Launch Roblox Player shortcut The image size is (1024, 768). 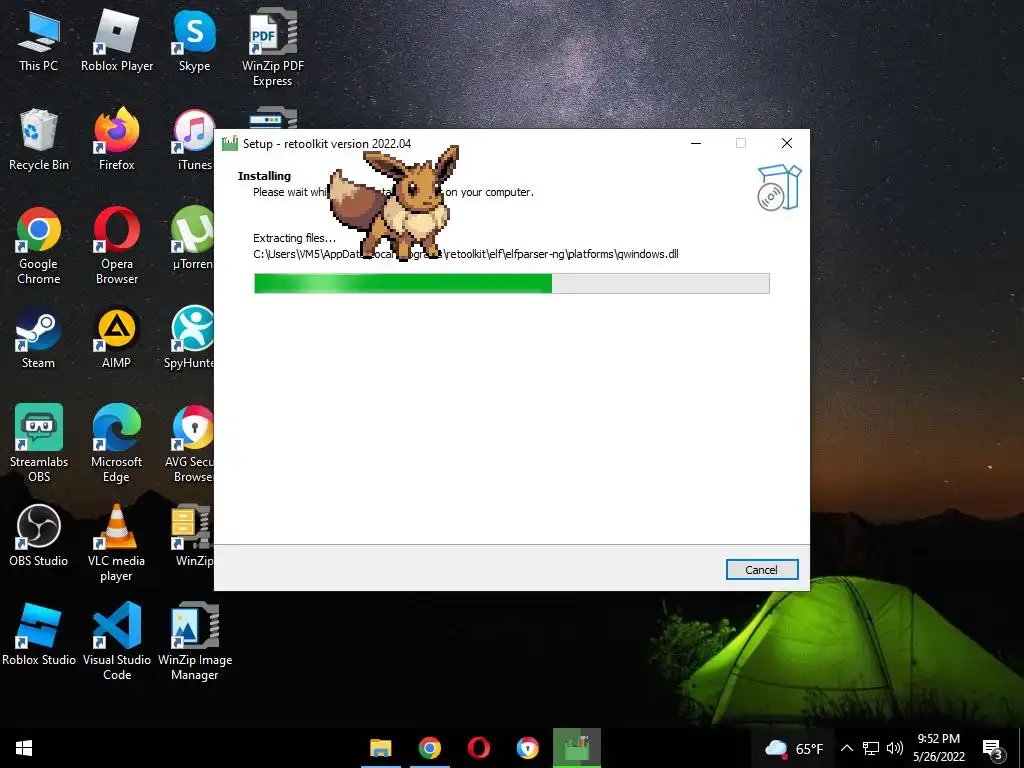coord(117,40)
